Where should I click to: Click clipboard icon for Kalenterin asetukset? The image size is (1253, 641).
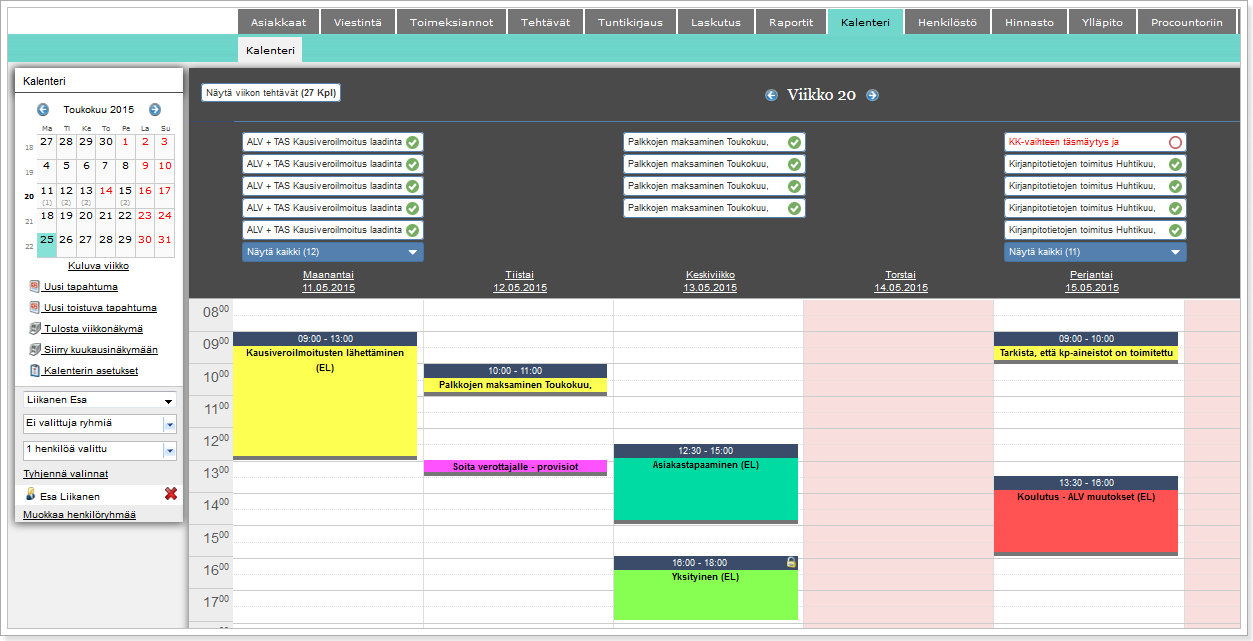coord(35,370)
